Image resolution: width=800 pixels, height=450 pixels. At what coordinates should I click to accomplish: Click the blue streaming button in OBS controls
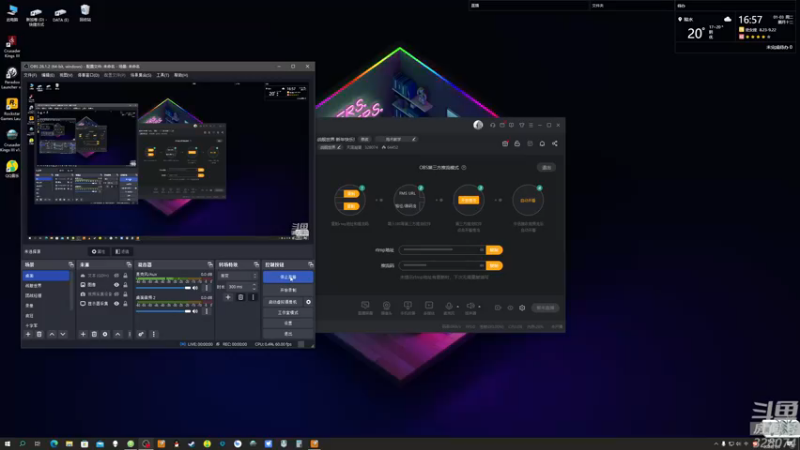288,277
